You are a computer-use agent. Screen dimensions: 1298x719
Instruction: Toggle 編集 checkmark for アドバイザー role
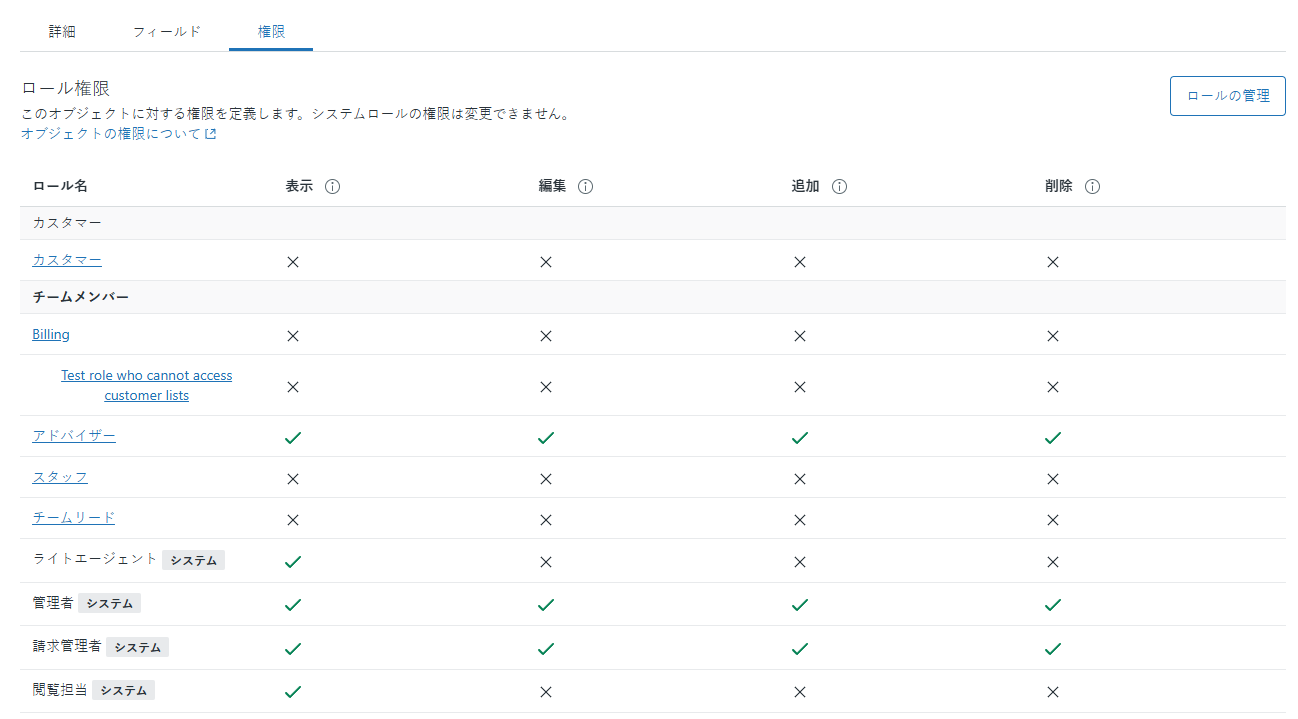coord(546,438)
